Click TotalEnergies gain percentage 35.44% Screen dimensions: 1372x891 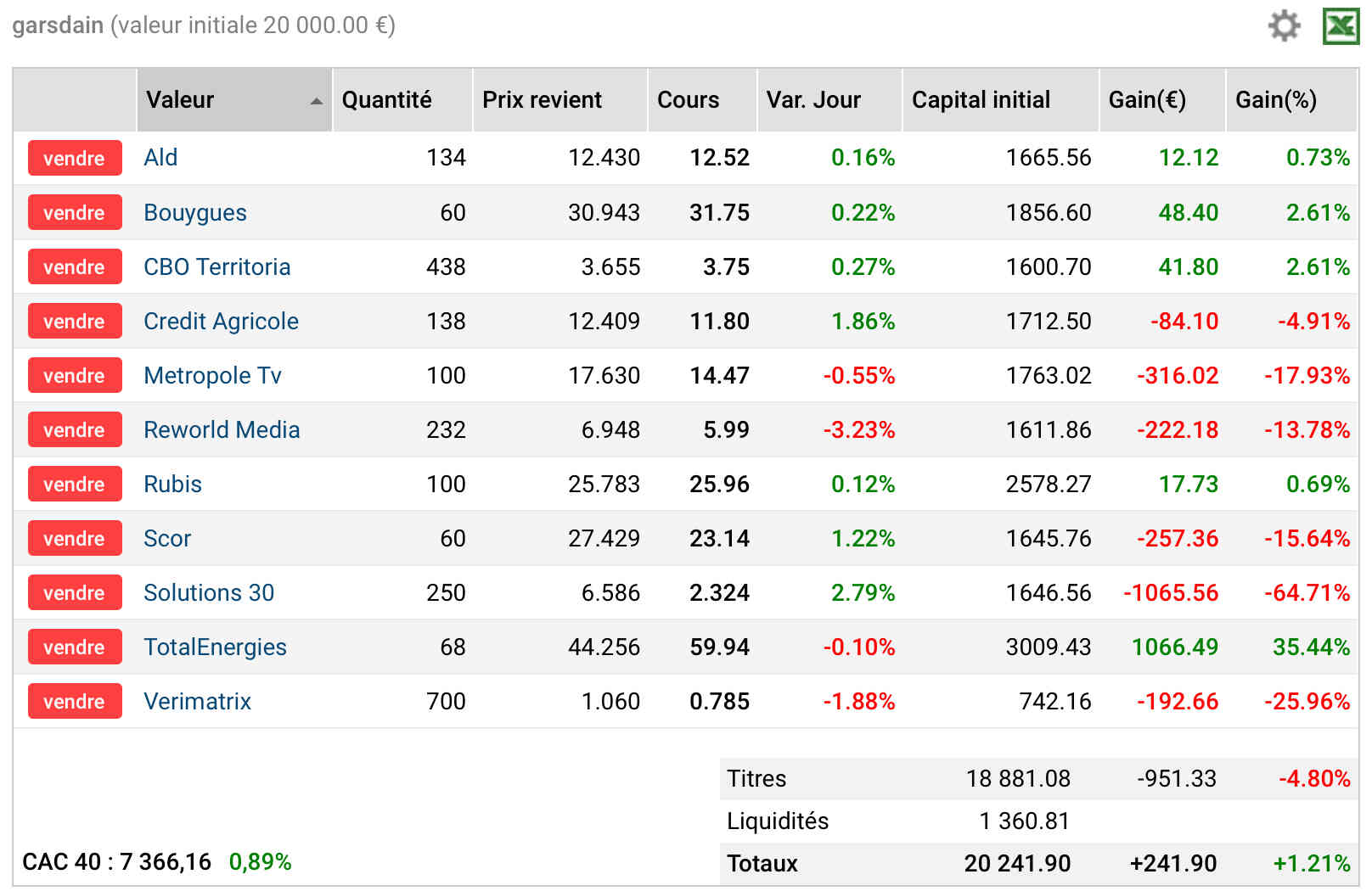point(1311,647)
